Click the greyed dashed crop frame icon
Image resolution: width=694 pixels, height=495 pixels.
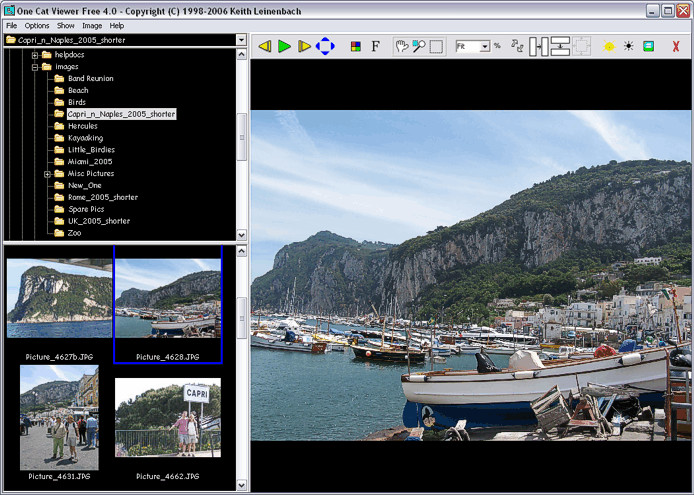pyautogui.click(x=581, y=46)
